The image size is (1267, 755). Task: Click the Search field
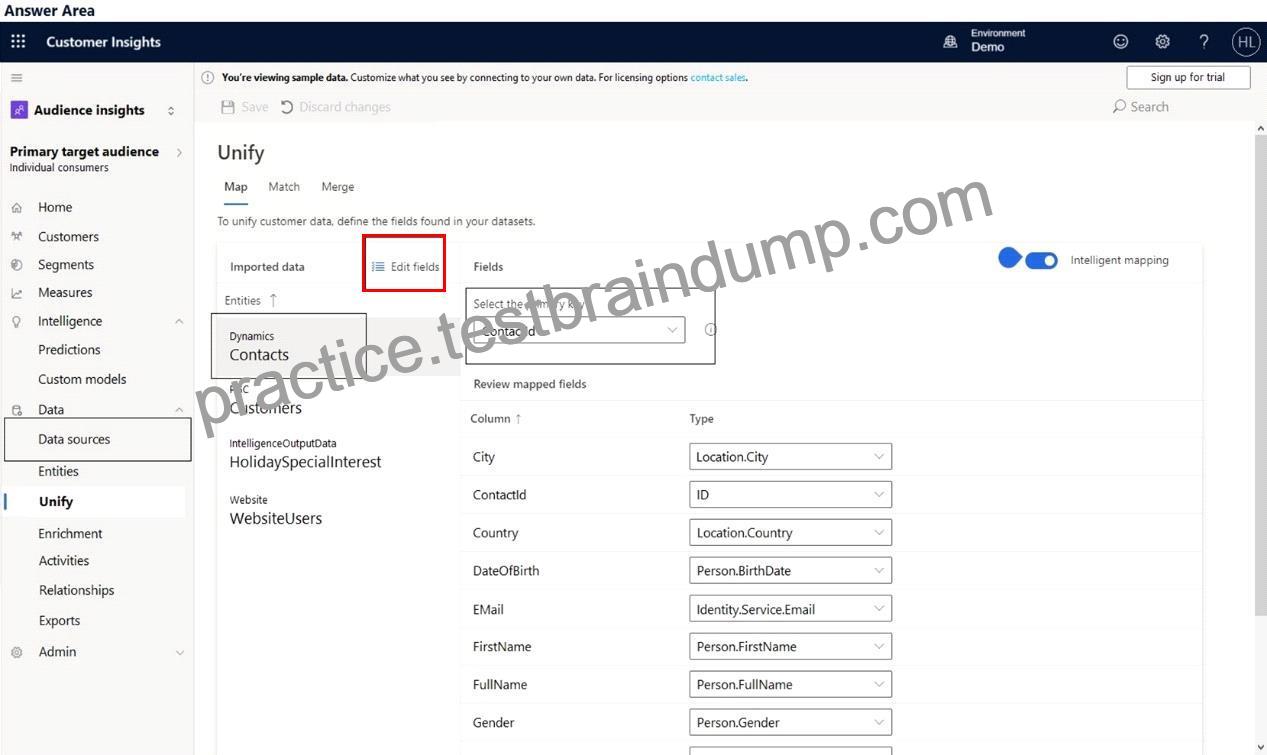(1141, 107)
